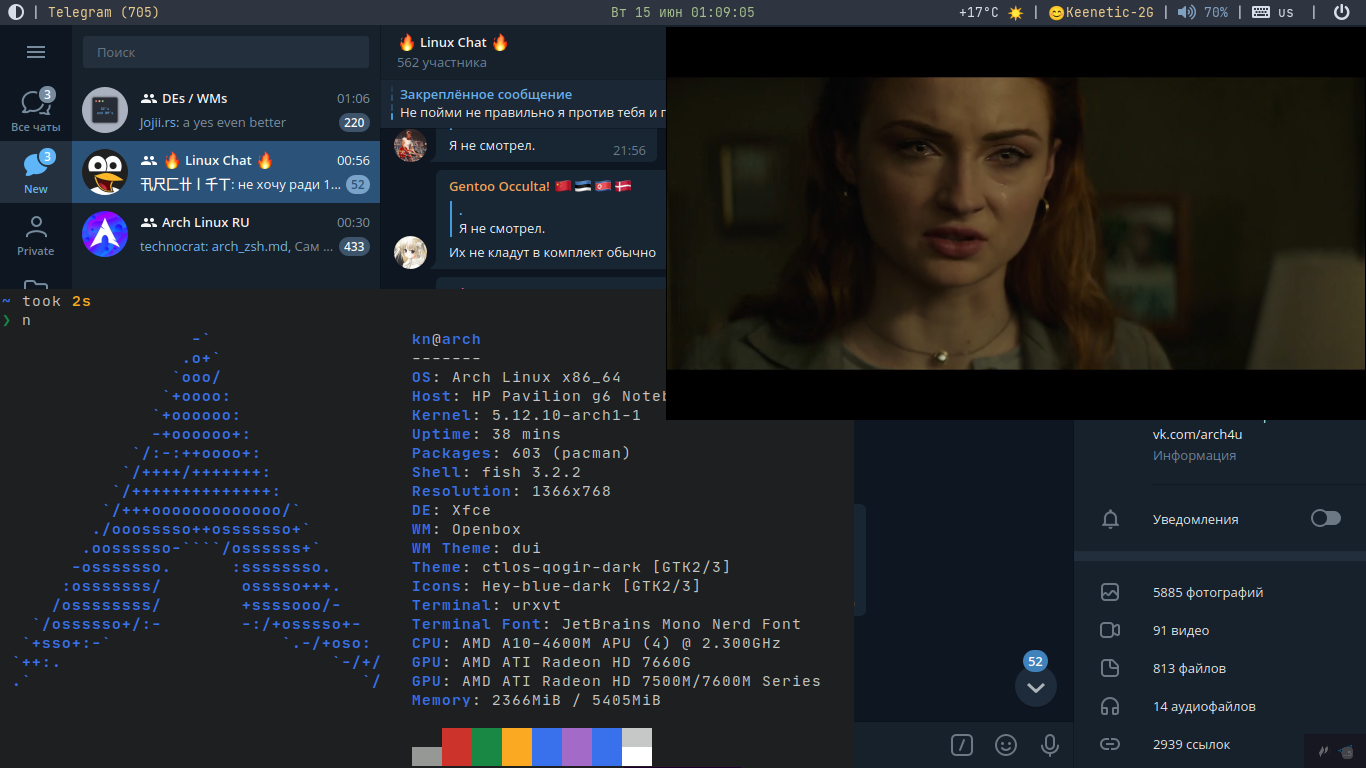Toggle 'Уведомления' notifications switch
Image resolution: width=1366 pixels, height=768 pixels.
[1326, 518]
